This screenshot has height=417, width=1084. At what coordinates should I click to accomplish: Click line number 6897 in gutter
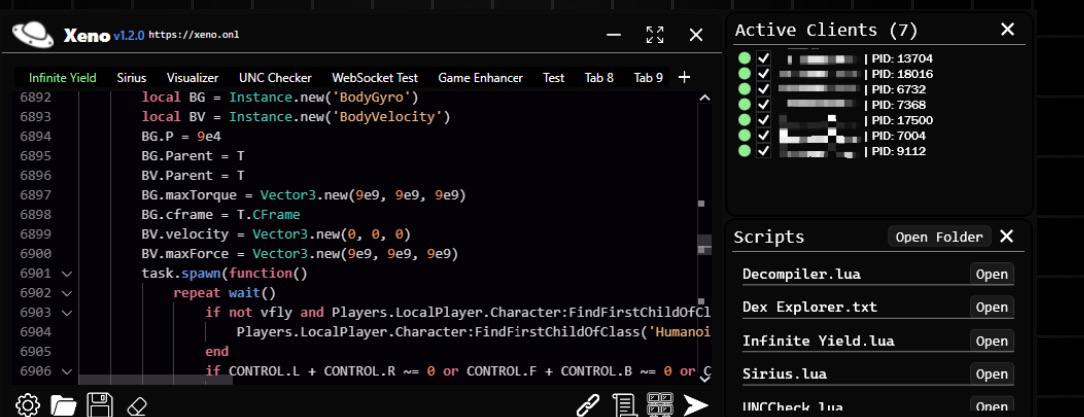pyautogui.click(x=35, y=196)
